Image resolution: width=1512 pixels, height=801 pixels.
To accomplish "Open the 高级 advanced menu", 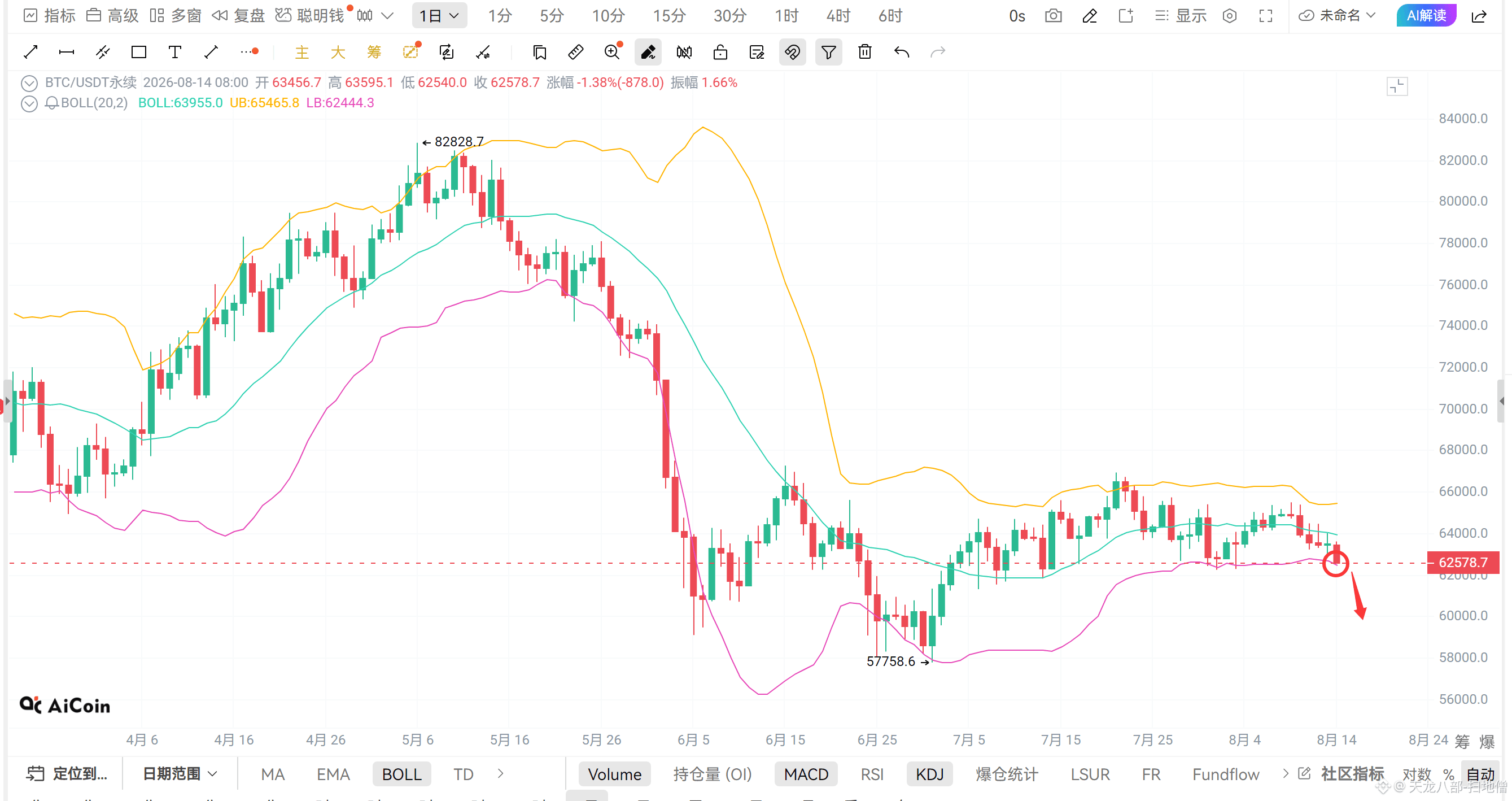I will click(x=113, y=16).
